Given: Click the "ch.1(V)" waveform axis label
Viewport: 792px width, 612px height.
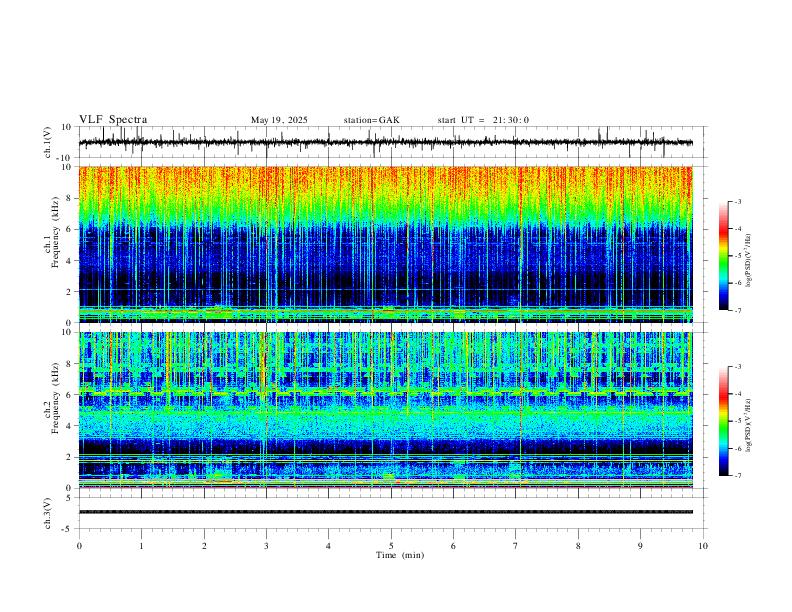Looking at the screenshot, I should click(48, 142).
